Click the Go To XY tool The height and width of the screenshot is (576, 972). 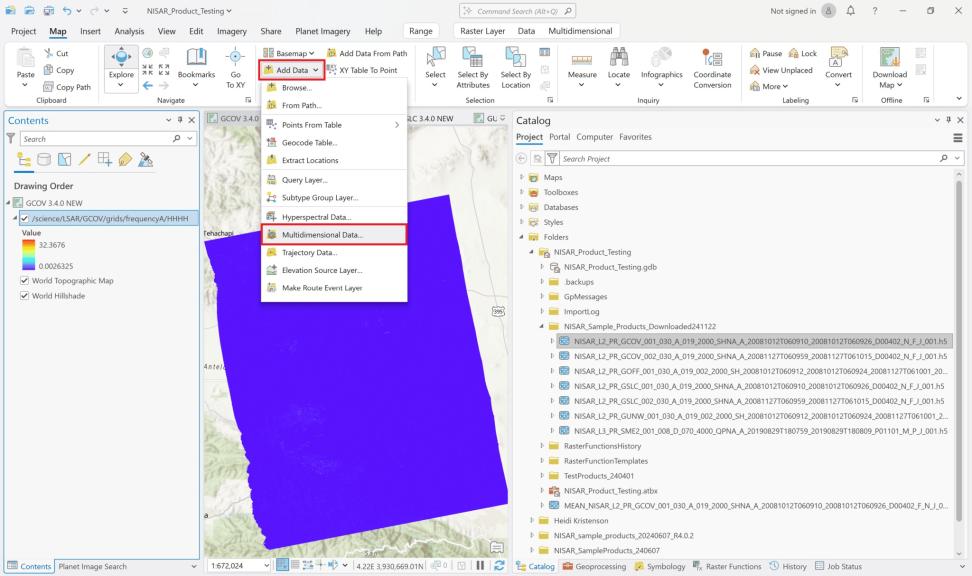click(235, 68)
